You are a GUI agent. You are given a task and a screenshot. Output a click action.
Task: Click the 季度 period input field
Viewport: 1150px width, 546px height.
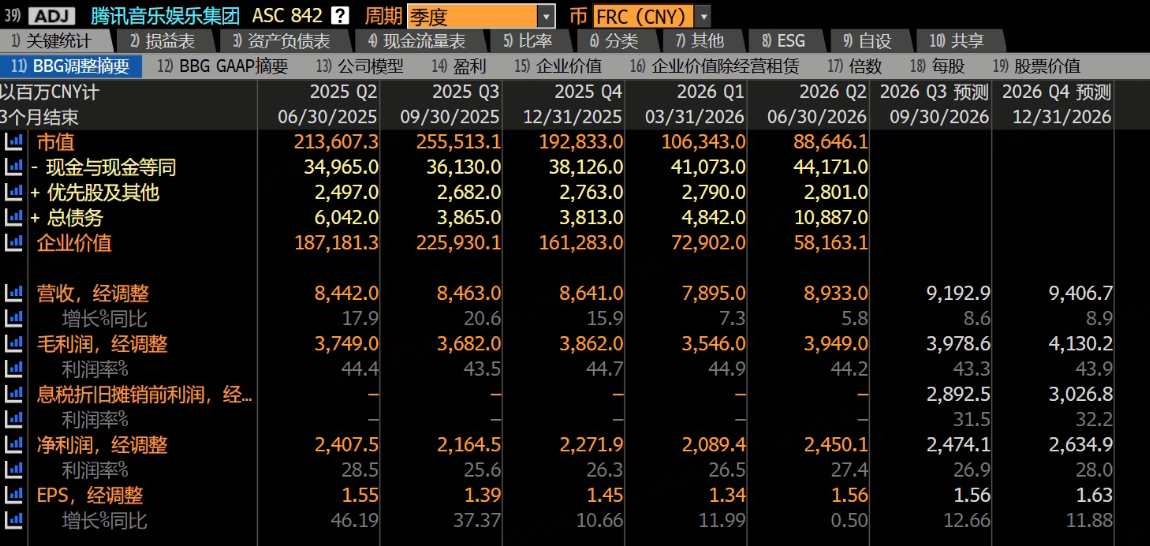coord(472,15)
